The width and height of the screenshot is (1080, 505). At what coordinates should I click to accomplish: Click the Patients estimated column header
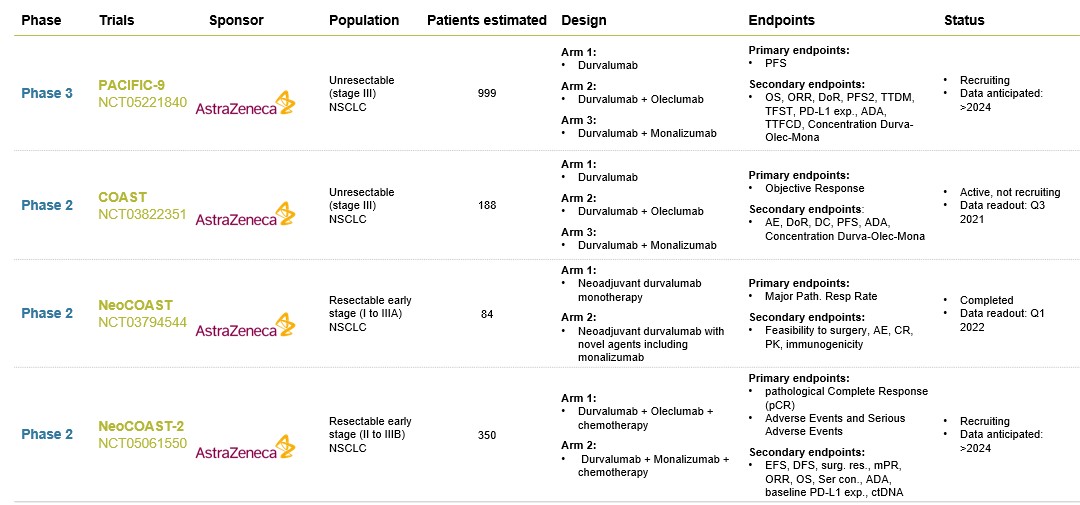(487, 20)
